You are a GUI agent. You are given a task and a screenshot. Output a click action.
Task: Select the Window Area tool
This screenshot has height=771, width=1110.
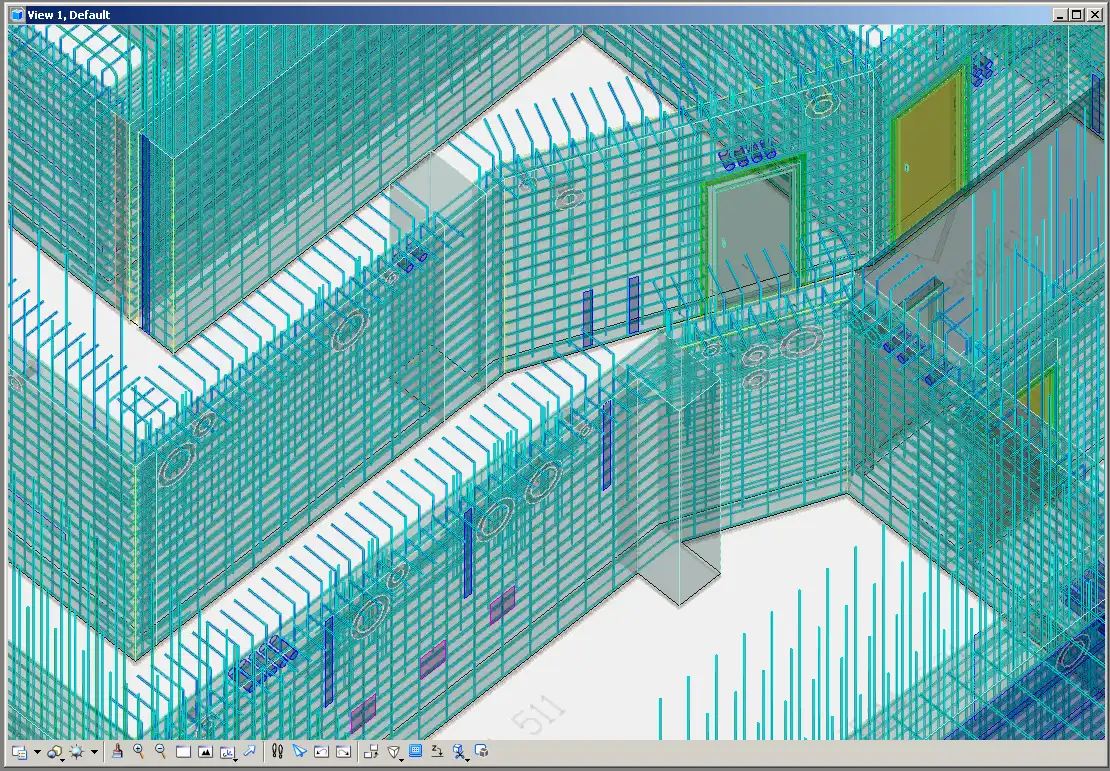tap(183, 751)
